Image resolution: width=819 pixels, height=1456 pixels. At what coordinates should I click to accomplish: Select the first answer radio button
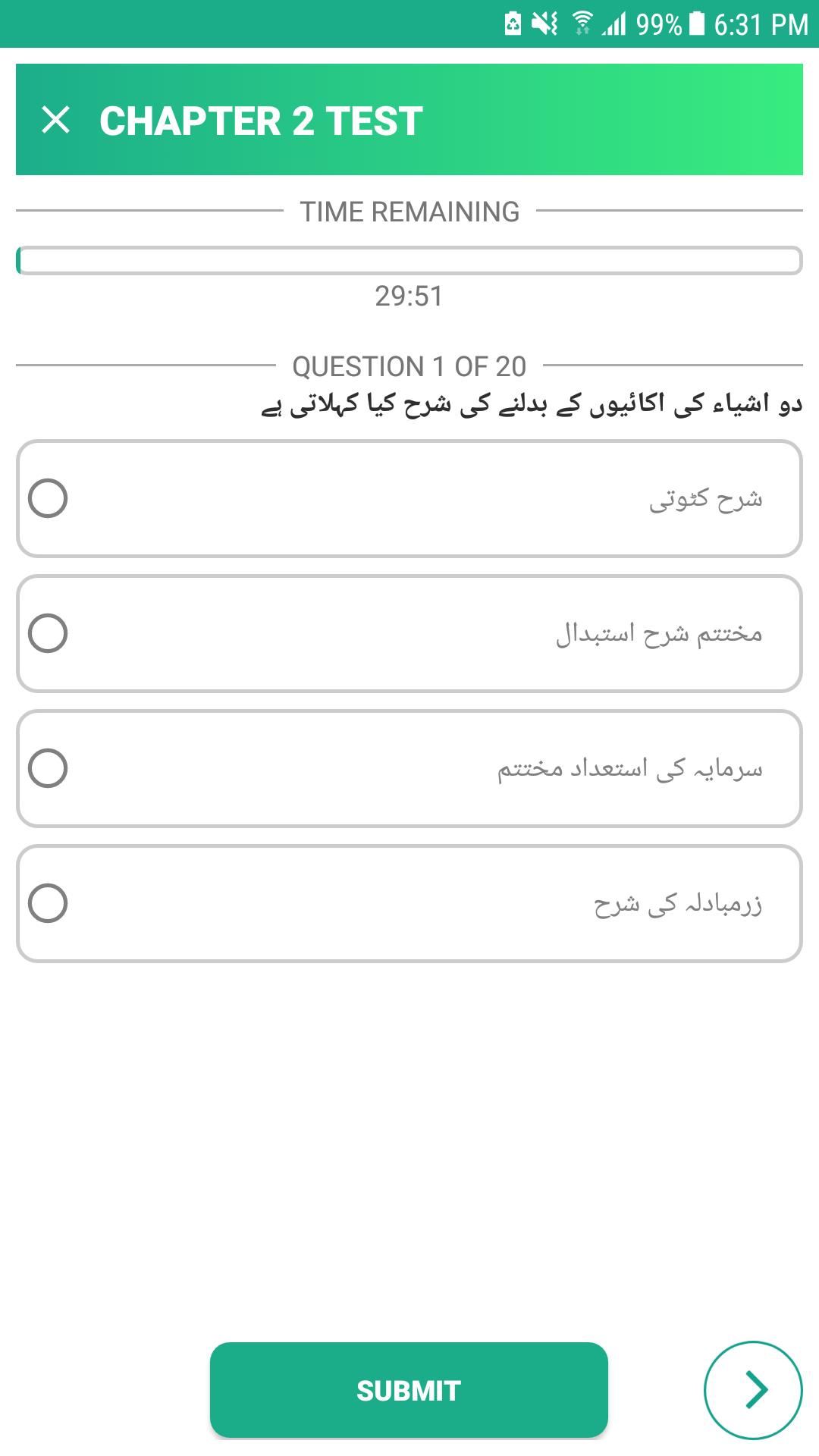click(x=48, y=498)
